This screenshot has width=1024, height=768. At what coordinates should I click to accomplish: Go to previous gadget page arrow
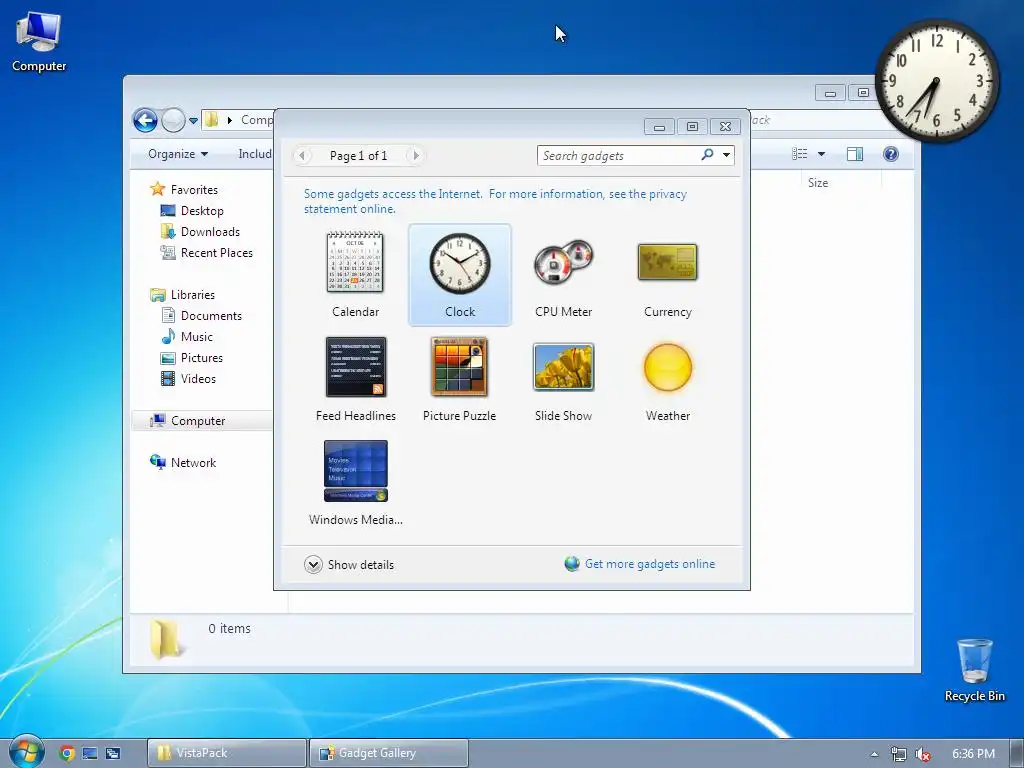(302, 155)
